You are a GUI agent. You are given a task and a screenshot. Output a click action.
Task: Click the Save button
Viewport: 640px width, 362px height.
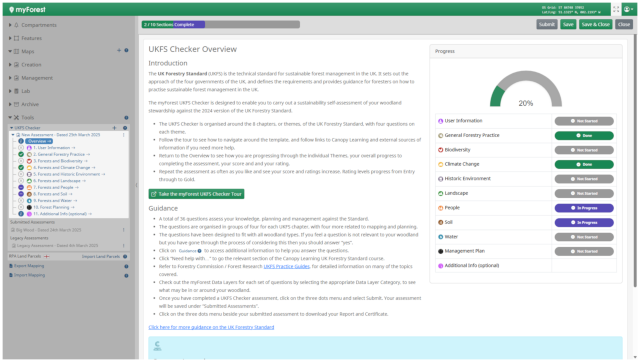pos(568,24)
